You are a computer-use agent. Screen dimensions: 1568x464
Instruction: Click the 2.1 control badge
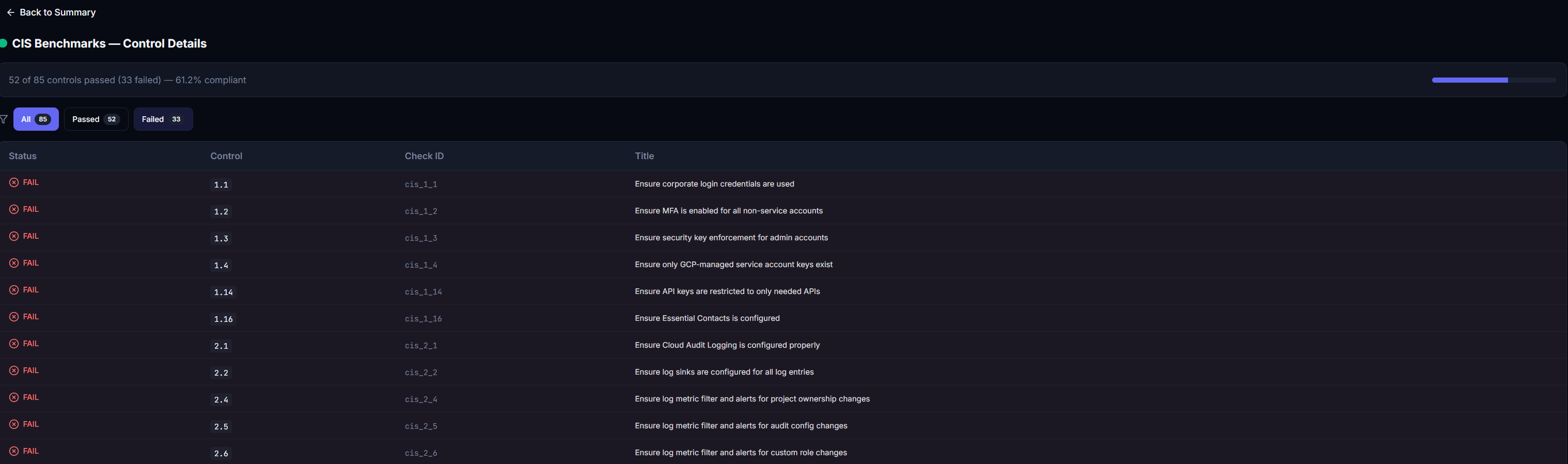tap(221, 346)
